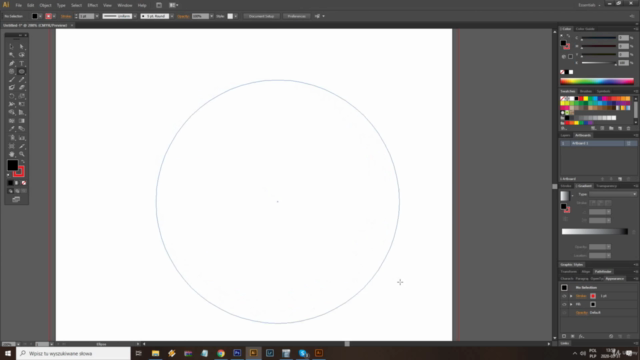Pick the Zoom tool

pyautogui.click(x=22, y=154)
